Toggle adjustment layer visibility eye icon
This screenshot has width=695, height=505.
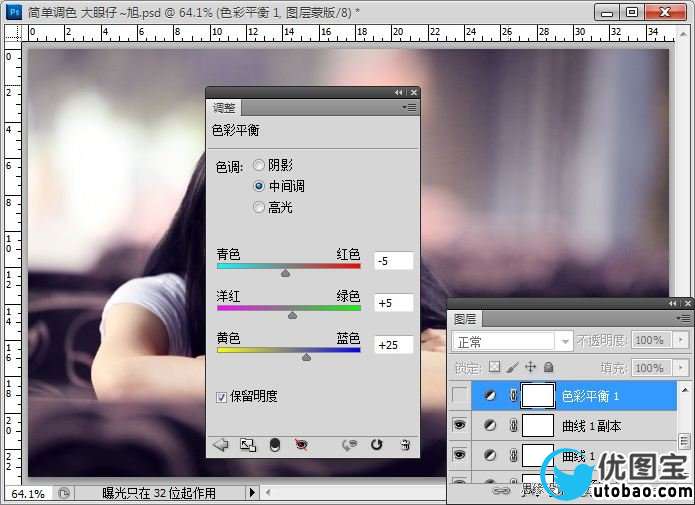(301, 445)
